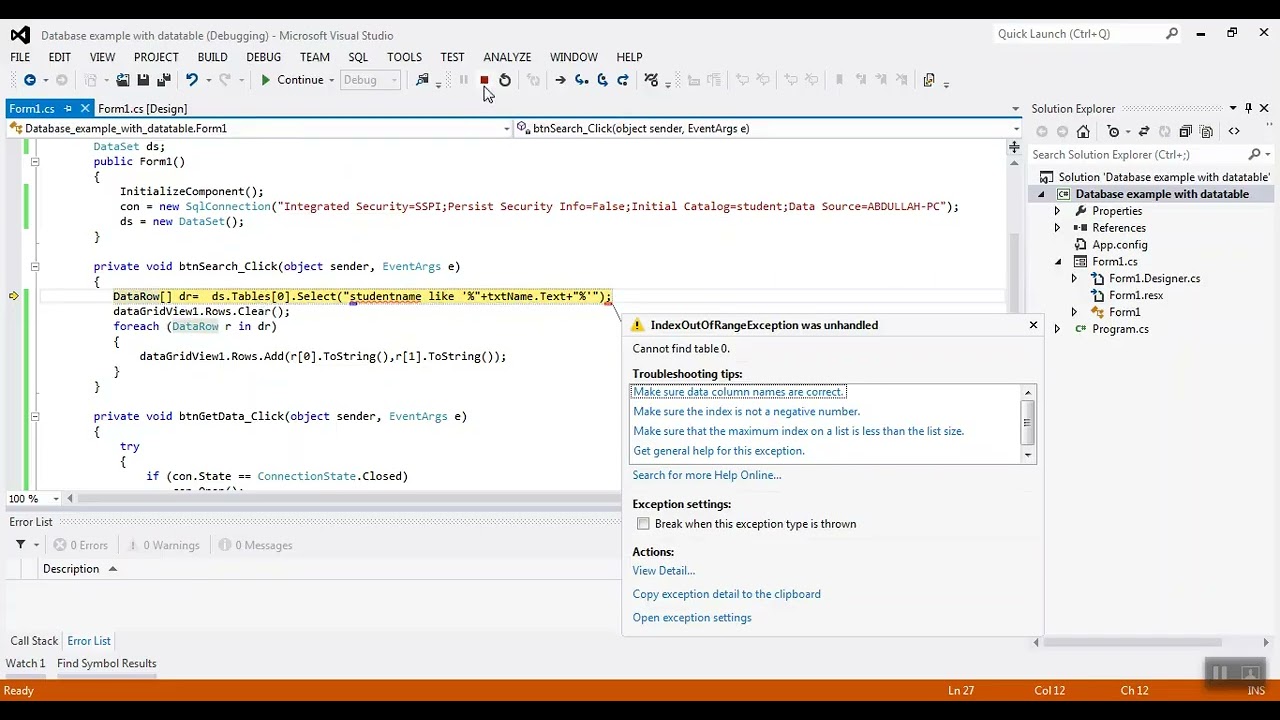The image size is (1280, 720).
Task: Click View Code icon in Solution Explorer
Action: coord(1234,131)
